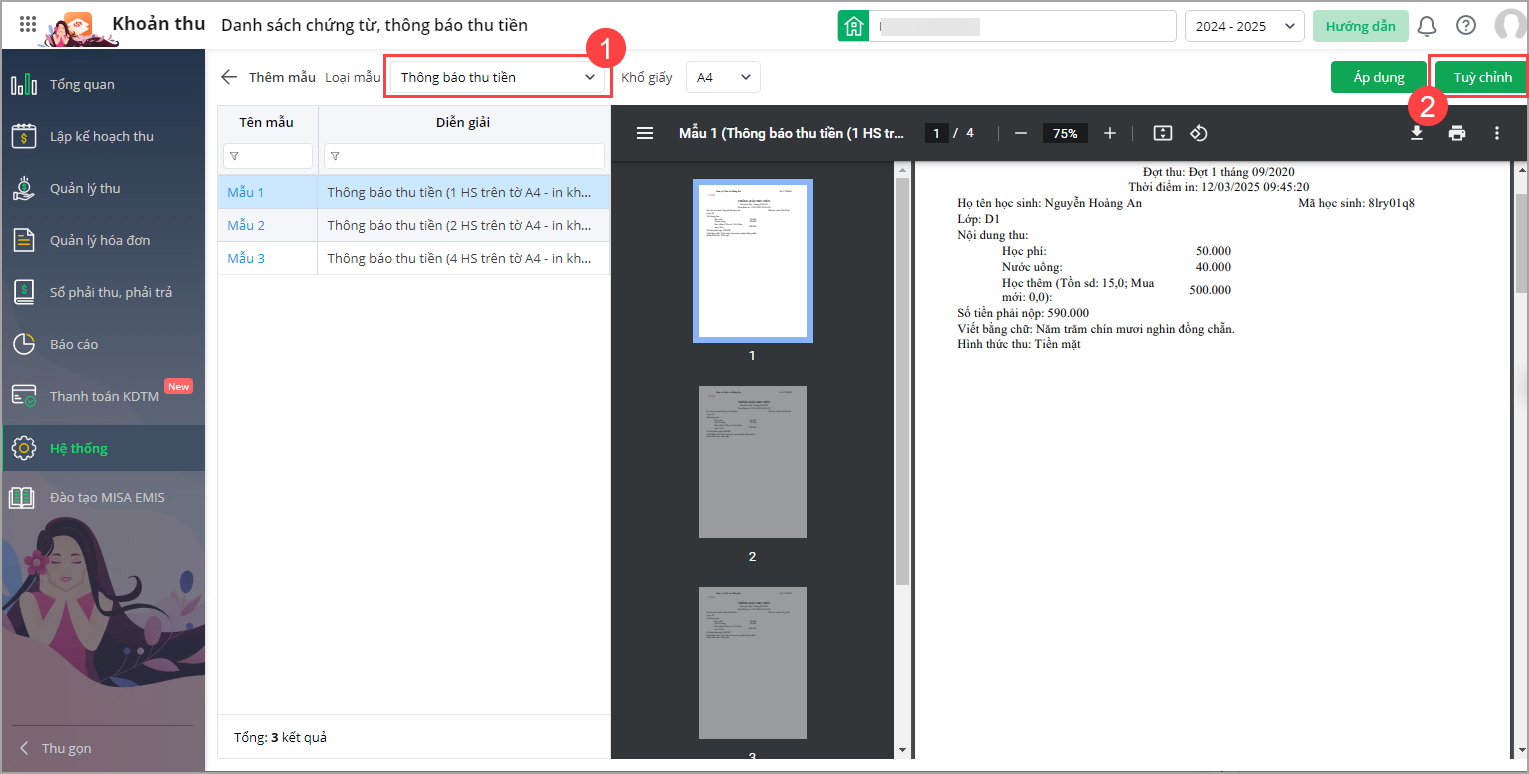Open Thanh toán KDTM in the sidebar

pos(102,396)
